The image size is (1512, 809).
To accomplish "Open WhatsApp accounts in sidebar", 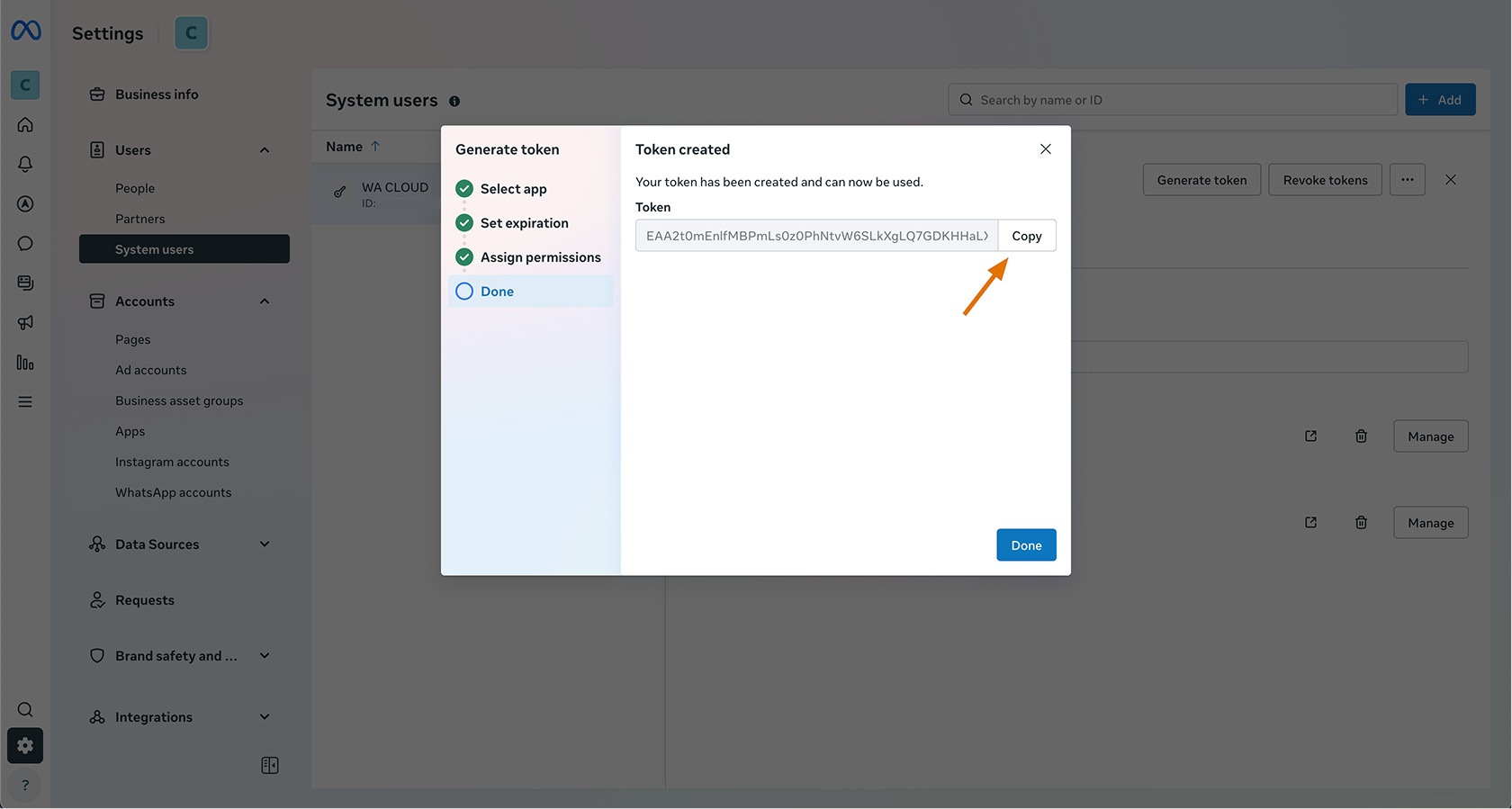I will point(173,492).
